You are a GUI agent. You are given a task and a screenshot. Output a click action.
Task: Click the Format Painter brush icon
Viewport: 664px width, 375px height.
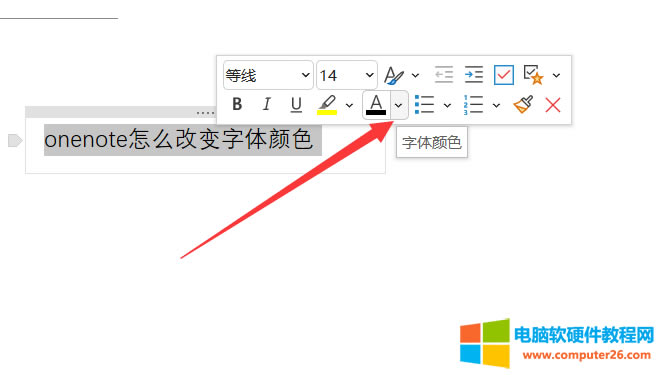[523, 104]
